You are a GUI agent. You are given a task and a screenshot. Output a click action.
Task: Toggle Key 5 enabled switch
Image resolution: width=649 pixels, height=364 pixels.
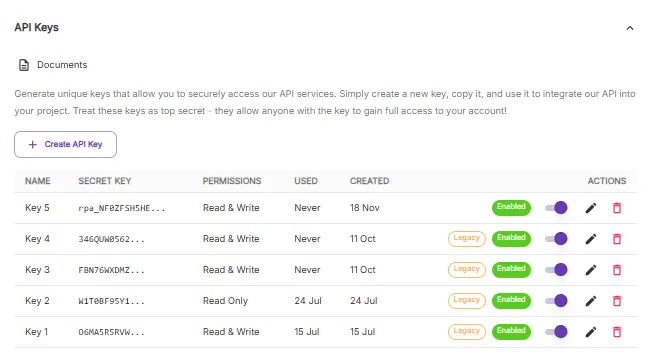tap(556, 207)
